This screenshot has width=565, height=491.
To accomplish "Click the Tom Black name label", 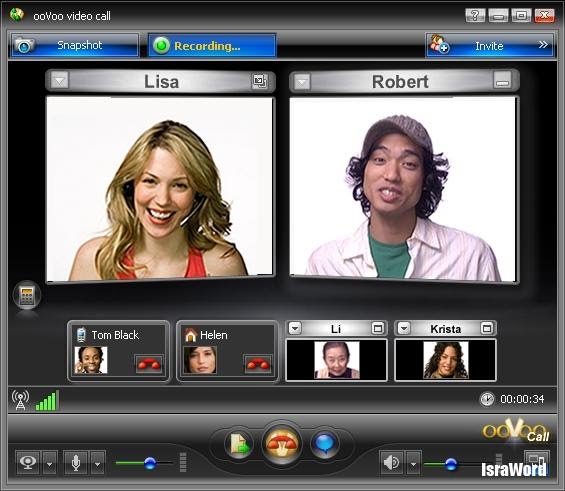I will 115,335.
